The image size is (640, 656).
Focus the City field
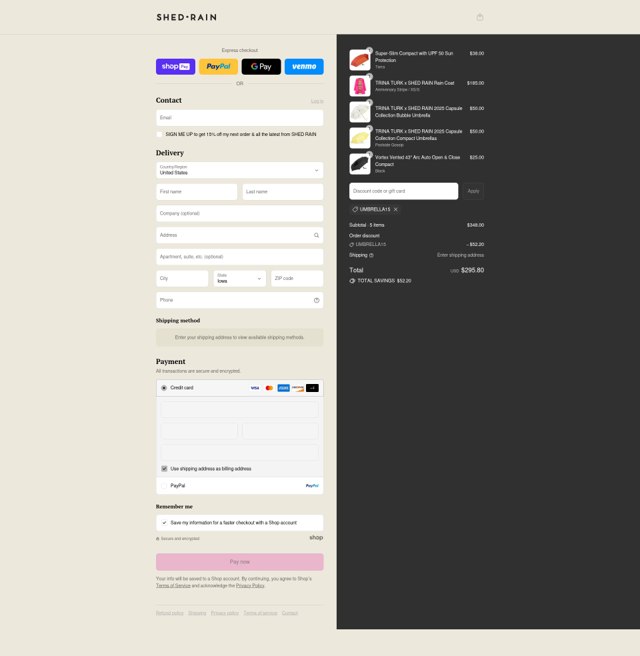pos(182,279)
